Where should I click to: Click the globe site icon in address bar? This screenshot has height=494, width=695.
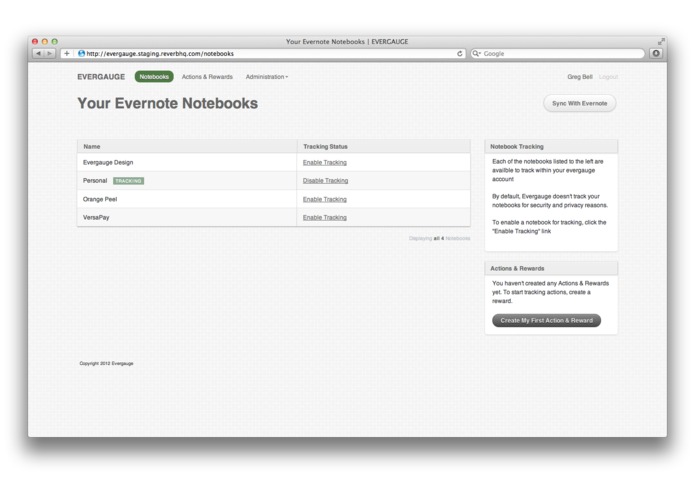81,53
